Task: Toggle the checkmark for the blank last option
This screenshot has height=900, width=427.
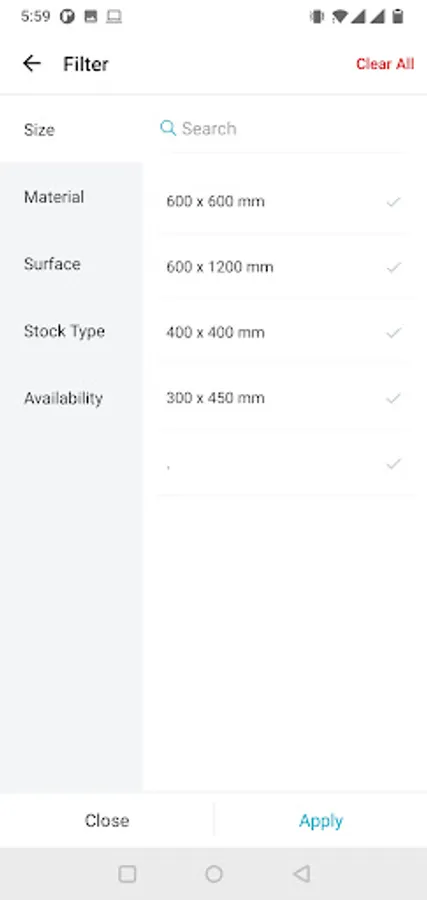Action: click(x=393, y=463)
